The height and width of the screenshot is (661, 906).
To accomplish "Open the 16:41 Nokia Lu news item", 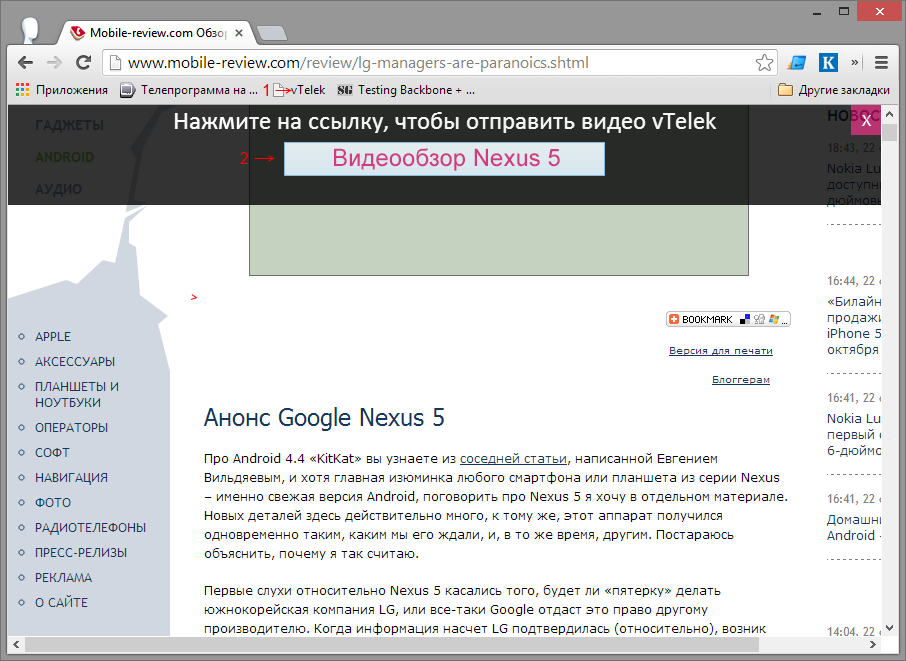I will (x=853, y=434).
